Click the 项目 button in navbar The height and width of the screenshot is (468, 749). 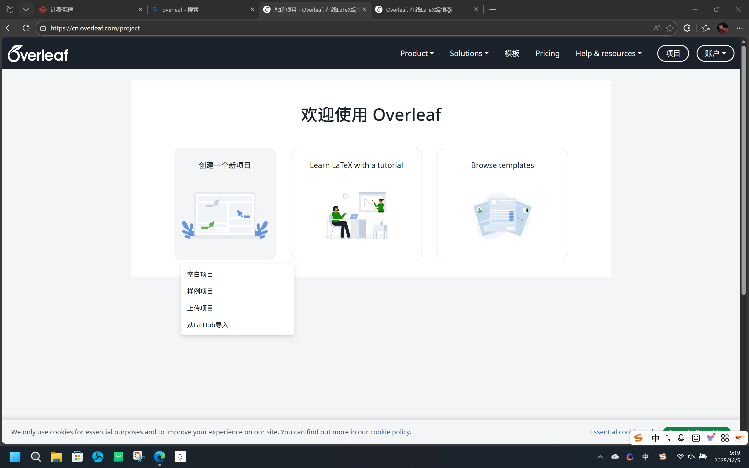[672, 54]
